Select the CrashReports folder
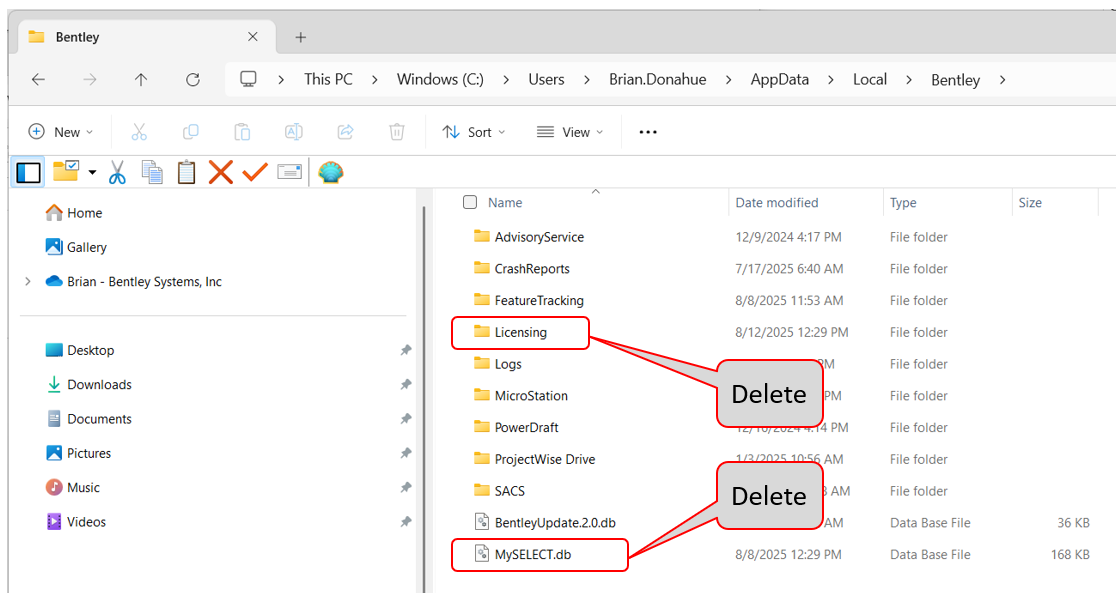The width and height of the screenshot is (1116, 593). click(x=522, y=269)
